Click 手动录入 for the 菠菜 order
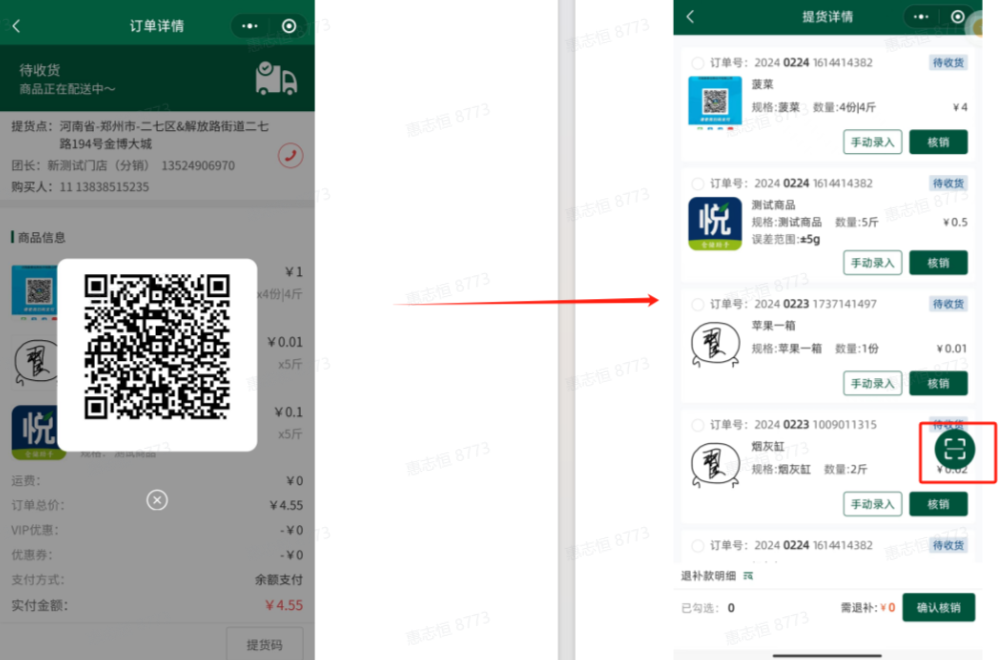The height and width of the screenshot is (660, 1003). point(873,142)
